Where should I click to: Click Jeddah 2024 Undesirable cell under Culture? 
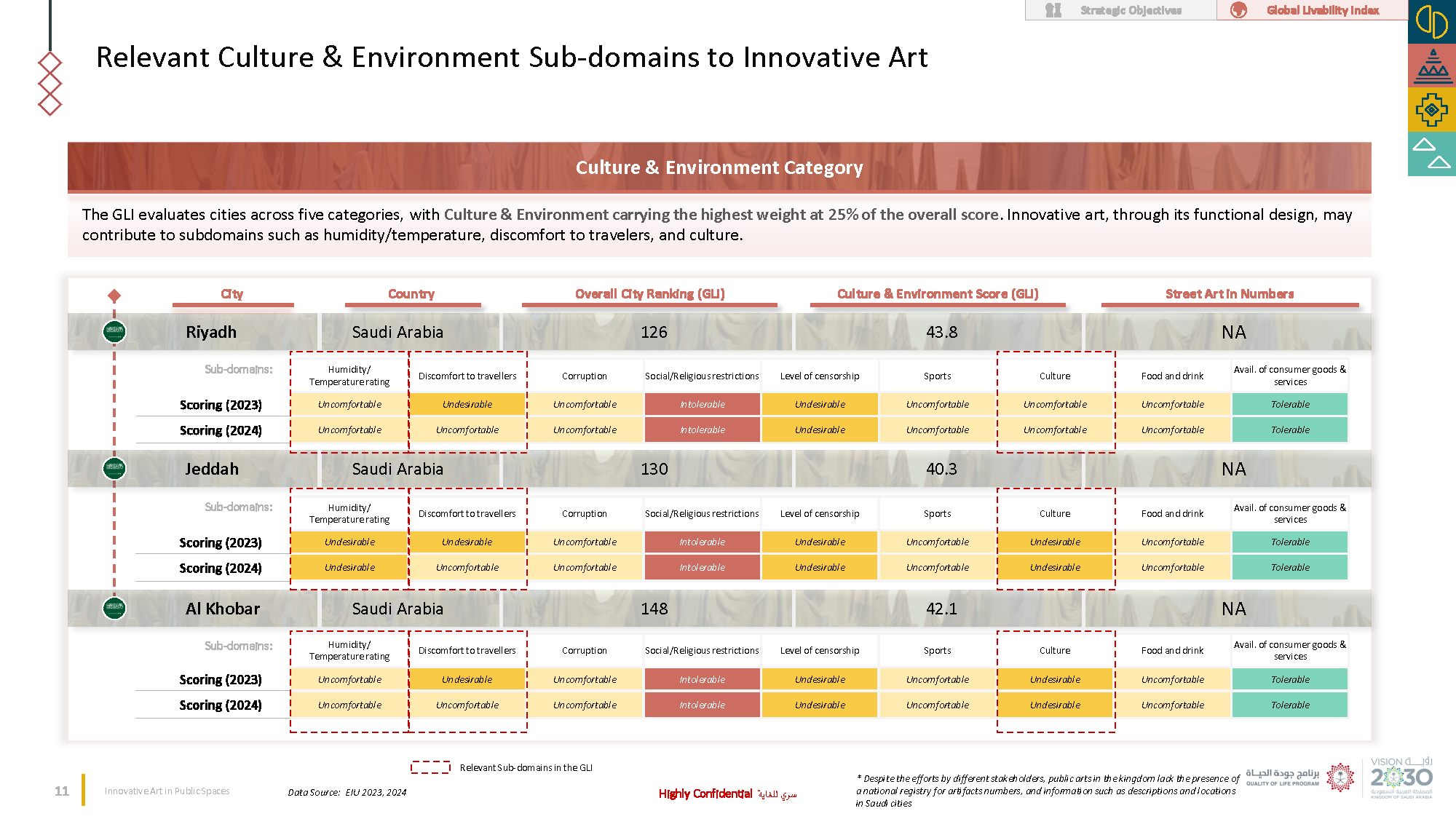(1055, 567)
